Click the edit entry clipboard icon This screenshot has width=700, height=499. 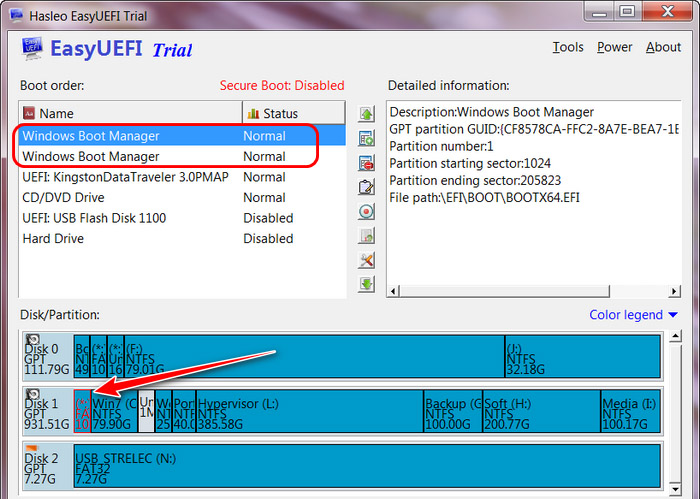[x=366, y=187]
